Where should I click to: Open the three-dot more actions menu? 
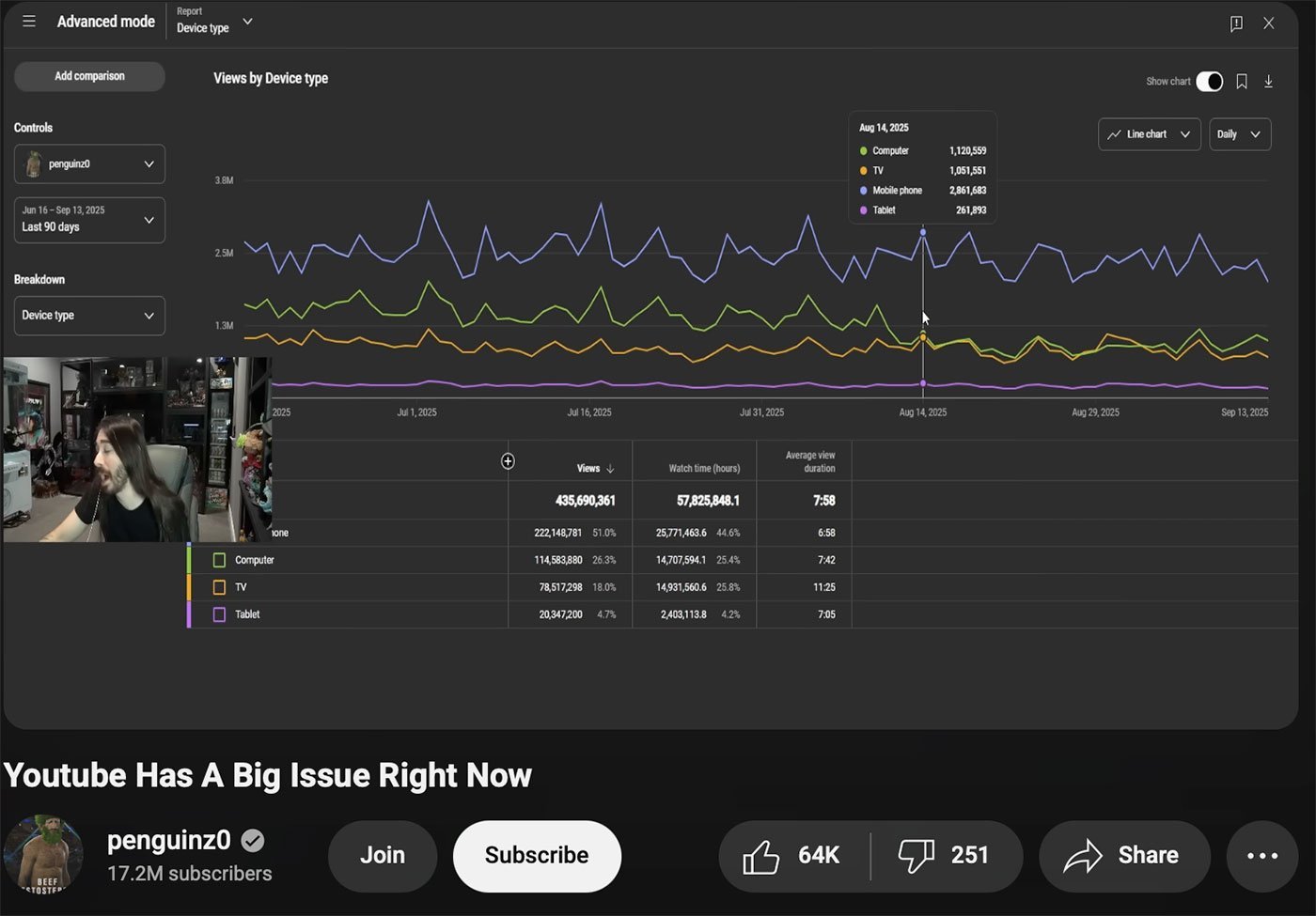pyautogui.click(x=1261, y=856)
